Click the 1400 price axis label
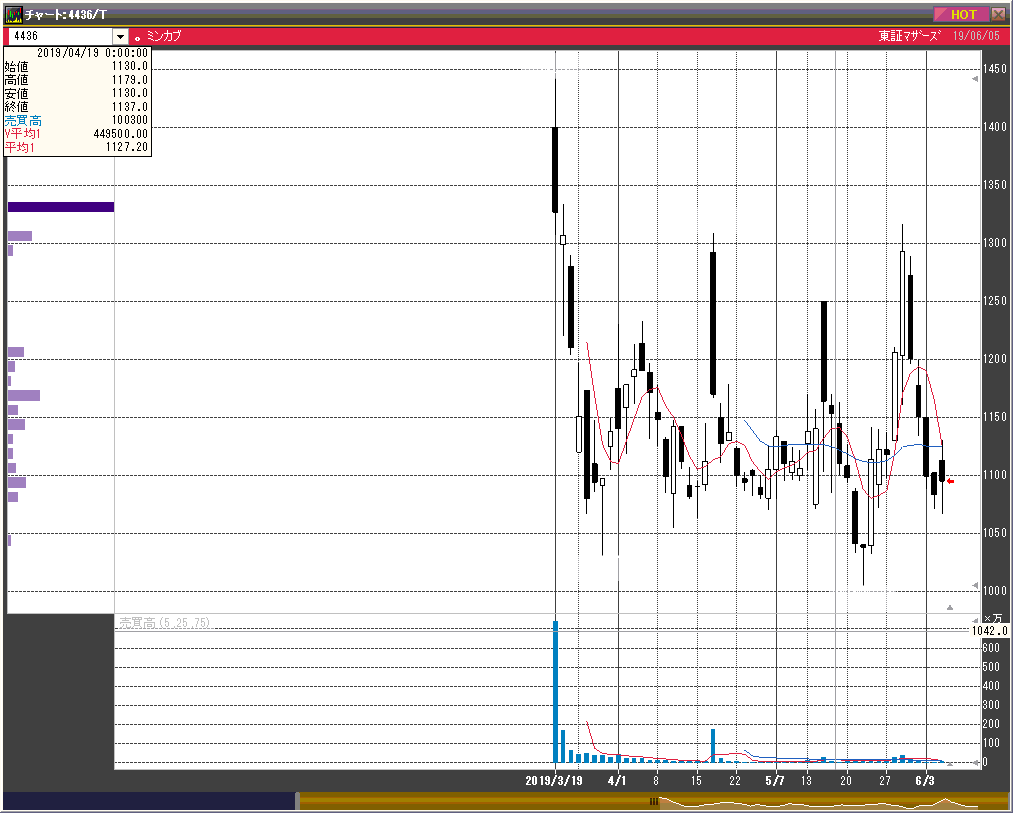Image resolution: width=1013 pixels, height=813 pixels. [x=994, y=127]
